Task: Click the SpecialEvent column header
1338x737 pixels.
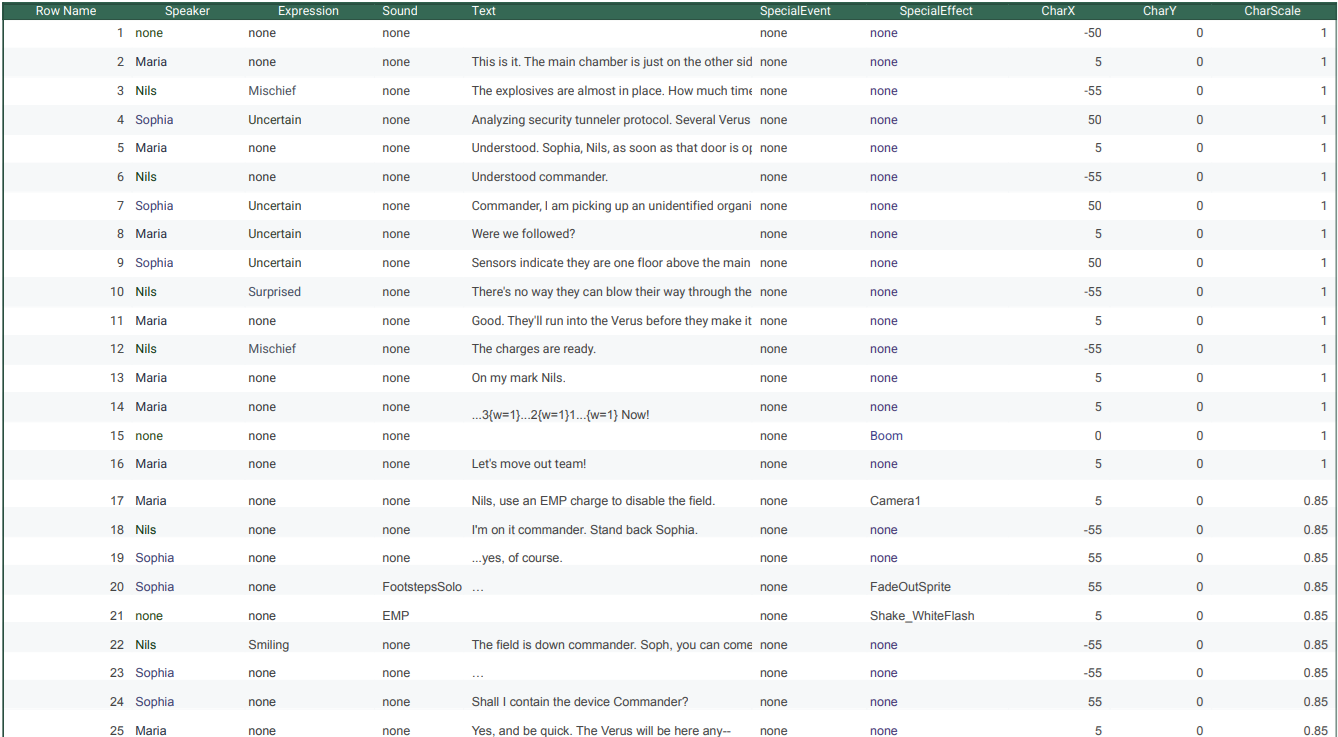Action: point(795,11)
